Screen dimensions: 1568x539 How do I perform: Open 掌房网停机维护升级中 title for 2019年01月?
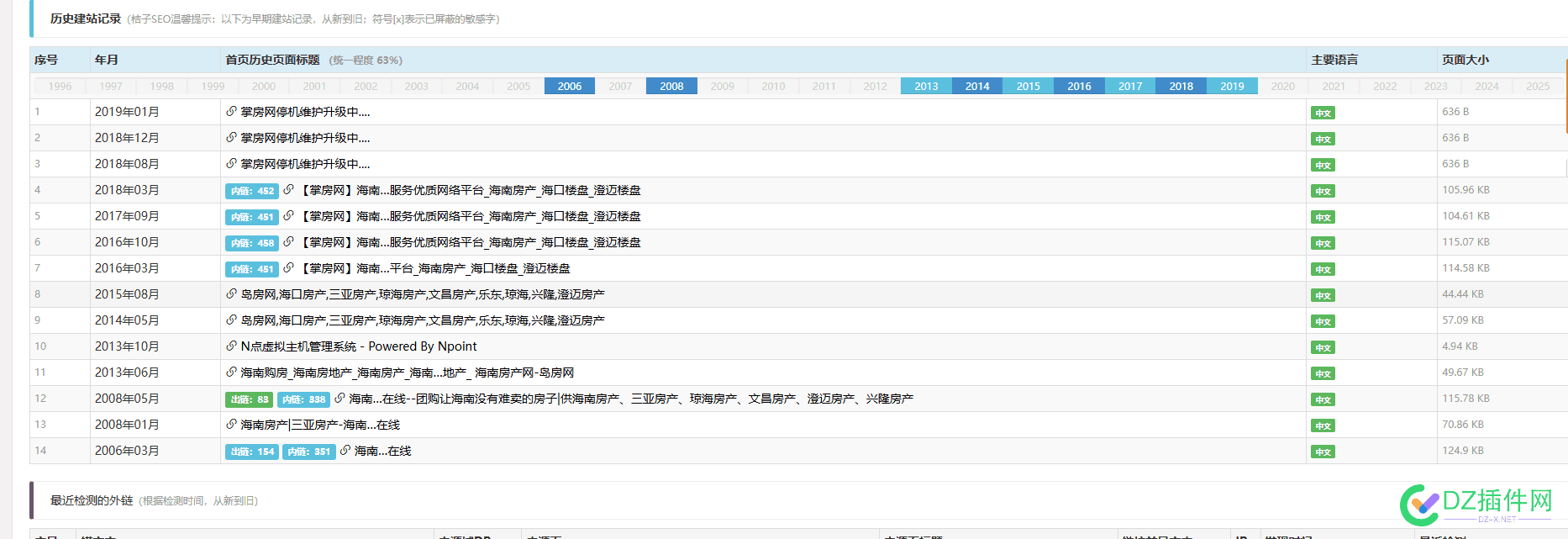305,111
